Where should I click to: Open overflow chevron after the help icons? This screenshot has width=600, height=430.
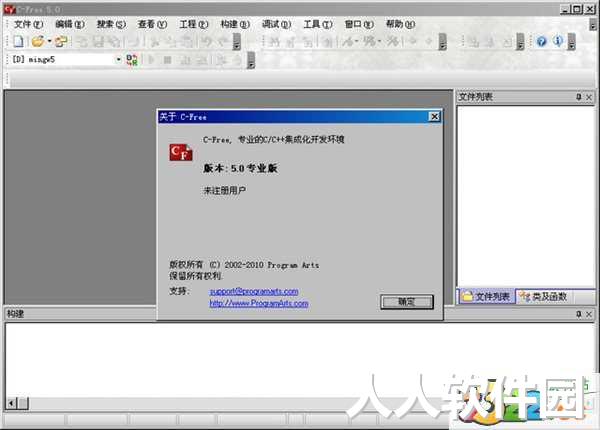571,41
